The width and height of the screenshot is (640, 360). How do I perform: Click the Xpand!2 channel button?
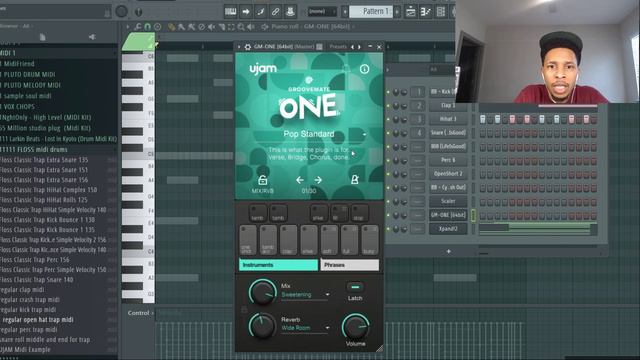448,229
